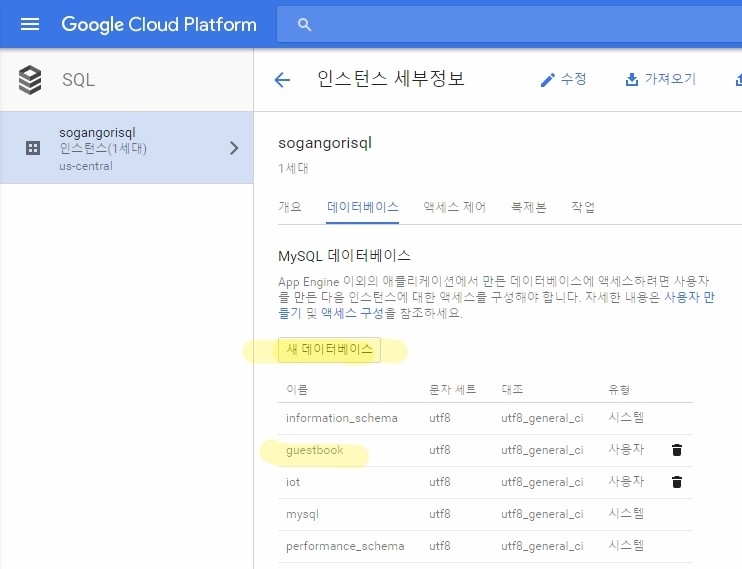Click the us-central region label
Screen dimensions: 742x569
tap(86, 166)
